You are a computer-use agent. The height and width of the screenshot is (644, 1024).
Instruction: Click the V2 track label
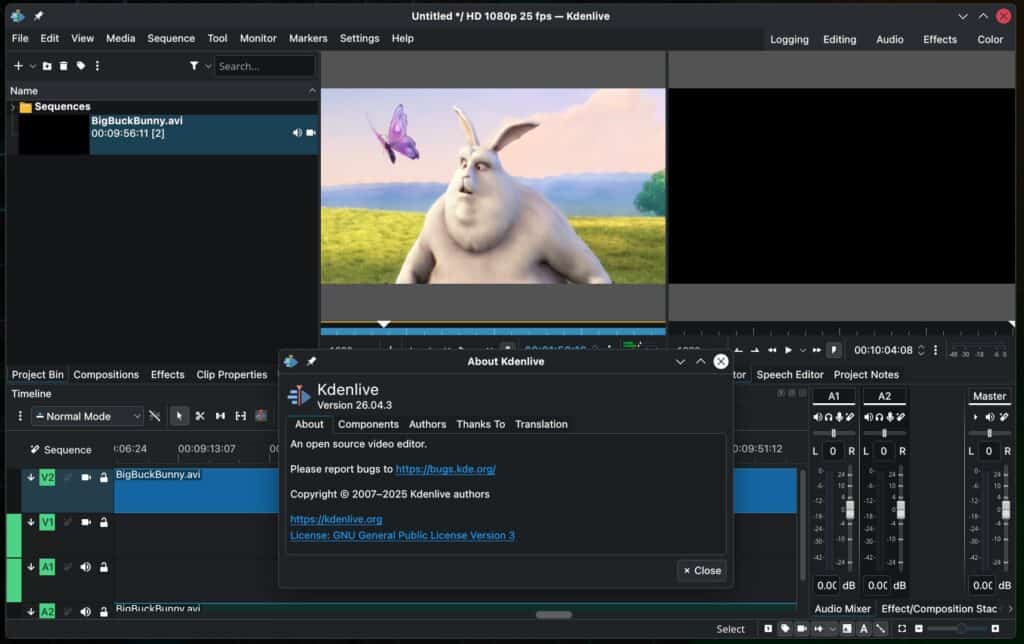(x=47, y=477)
